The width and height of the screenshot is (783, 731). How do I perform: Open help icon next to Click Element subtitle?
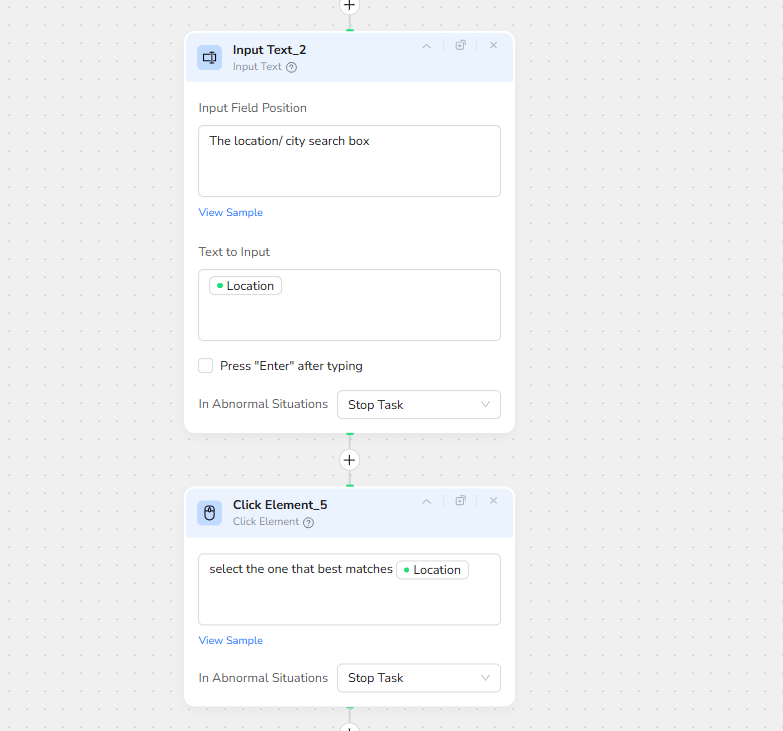pos(308,522)
